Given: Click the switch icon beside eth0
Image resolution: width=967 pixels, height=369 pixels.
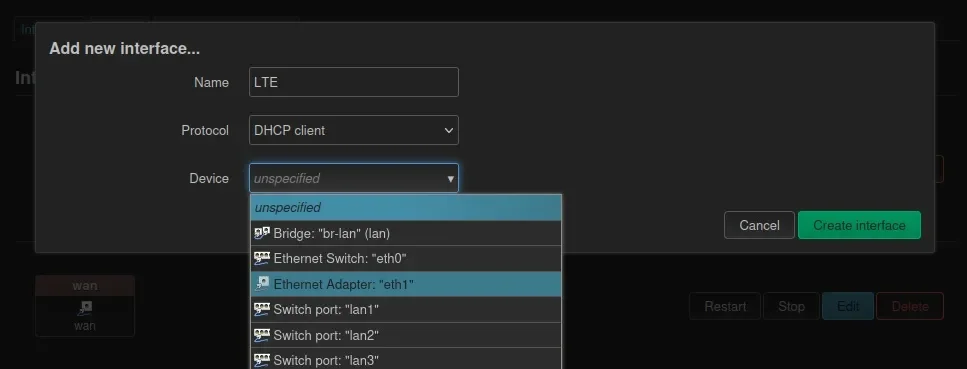Looking at the screenshot, I should point(262,259).
